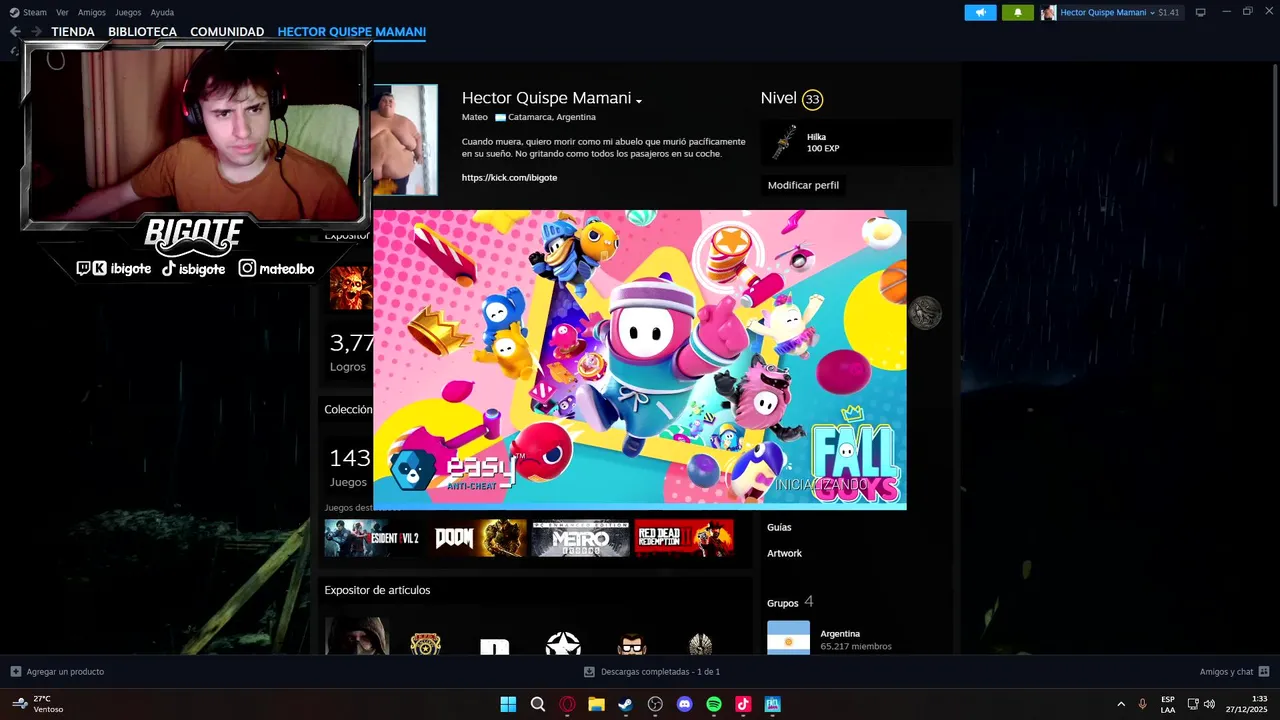Open Discord from the taskbar

684,704
